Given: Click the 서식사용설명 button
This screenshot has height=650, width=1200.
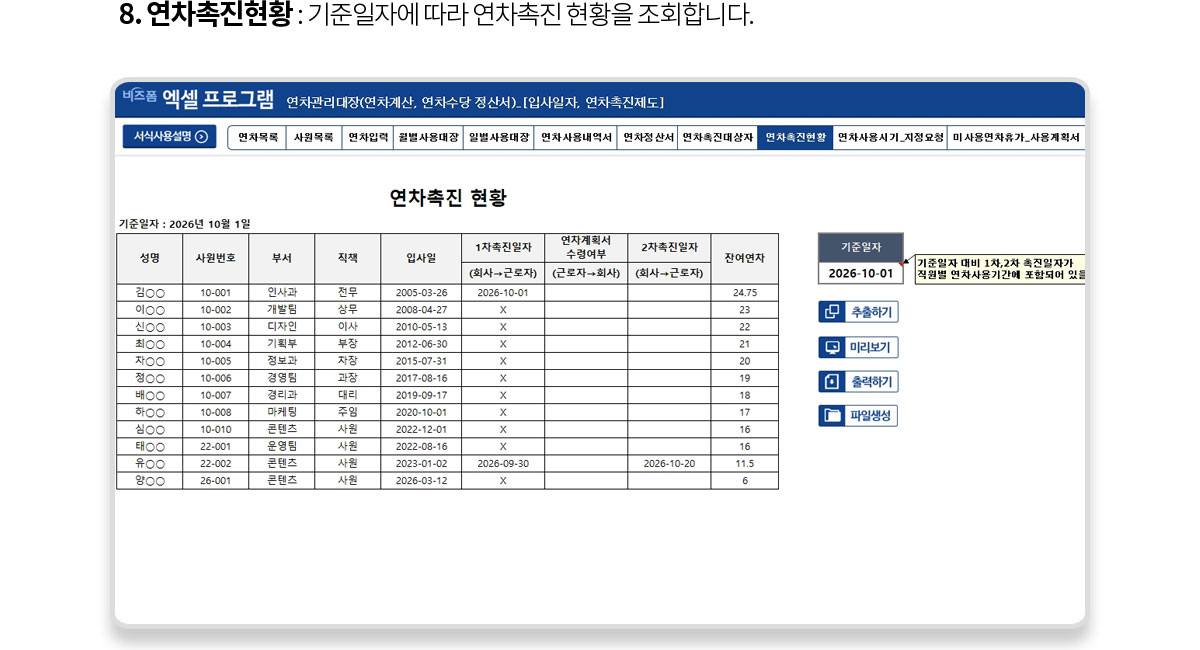Looking at the screenshot, I should [169, 137].
